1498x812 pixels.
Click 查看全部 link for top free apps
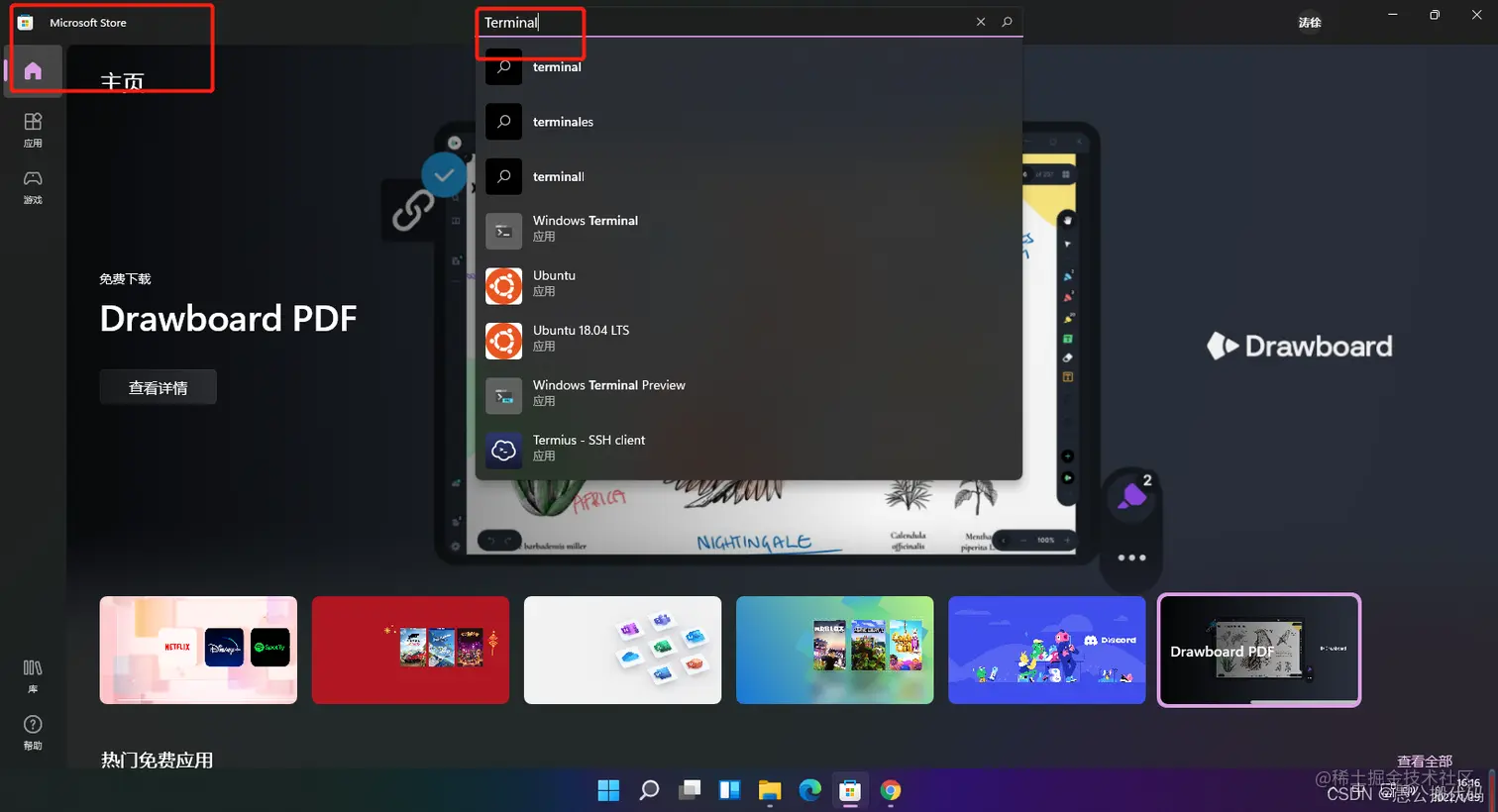tap(1425, 761)
